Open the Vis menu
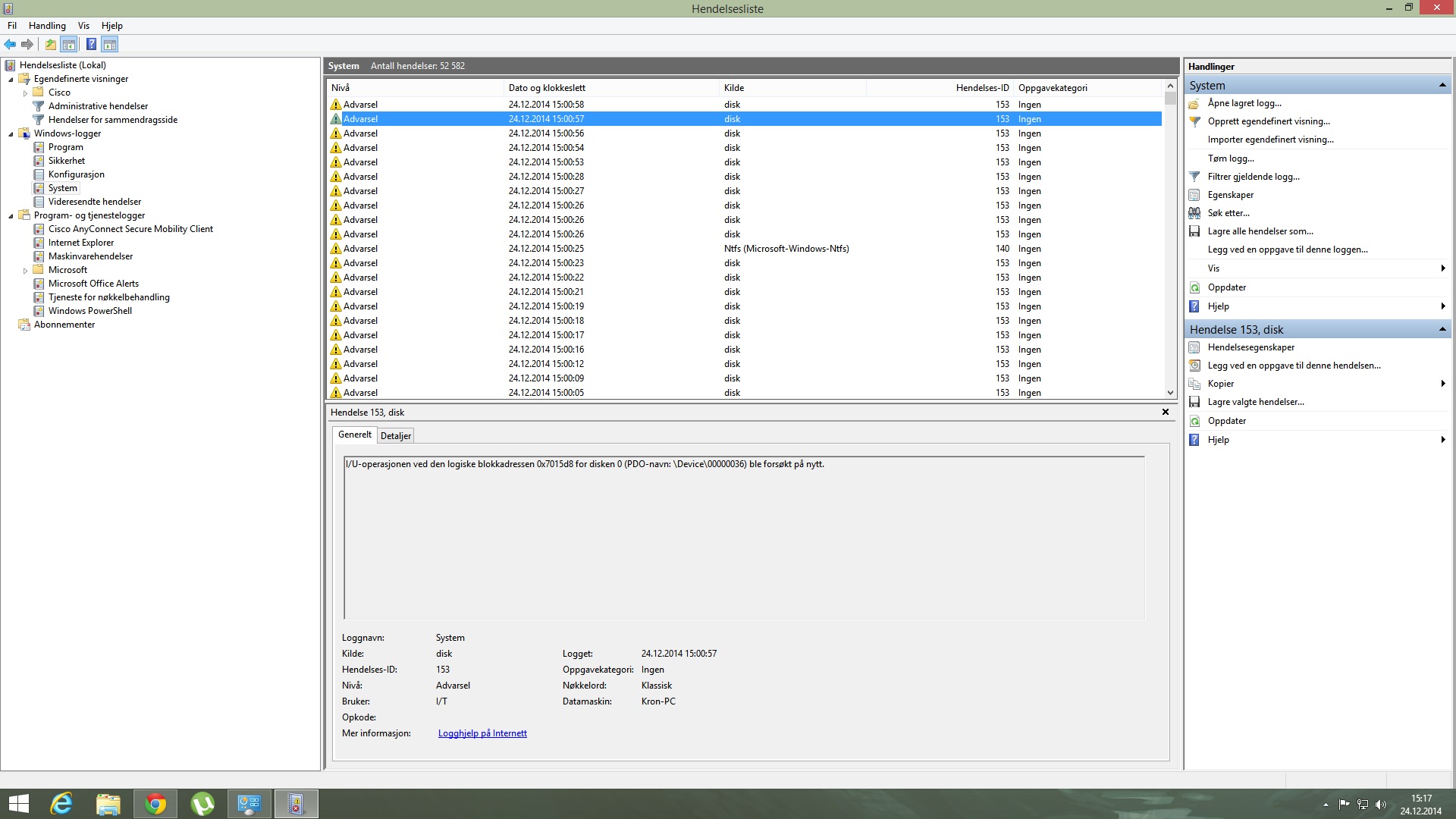Image resolution: width=1456 pixels, height=819 pixels. (x=83, y=26)
